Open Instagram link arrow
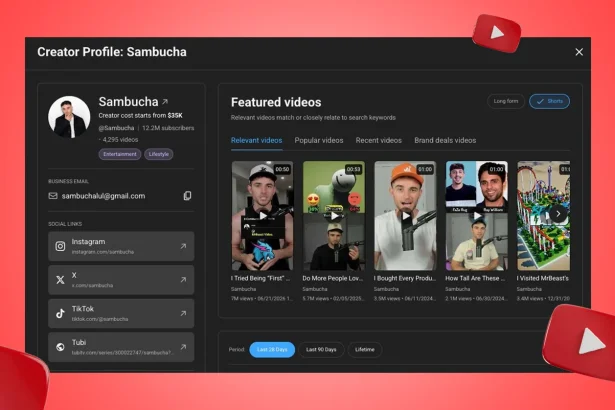The height and width of the screenshot is (410, 615). (183, 246)
